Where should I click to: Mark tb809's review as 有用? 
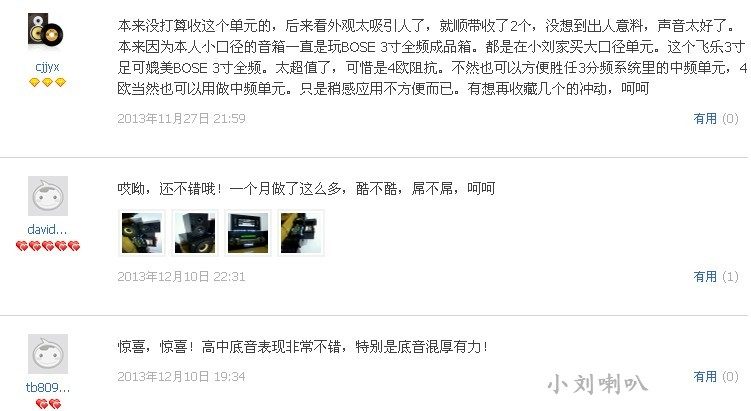[x=716, y=377]
